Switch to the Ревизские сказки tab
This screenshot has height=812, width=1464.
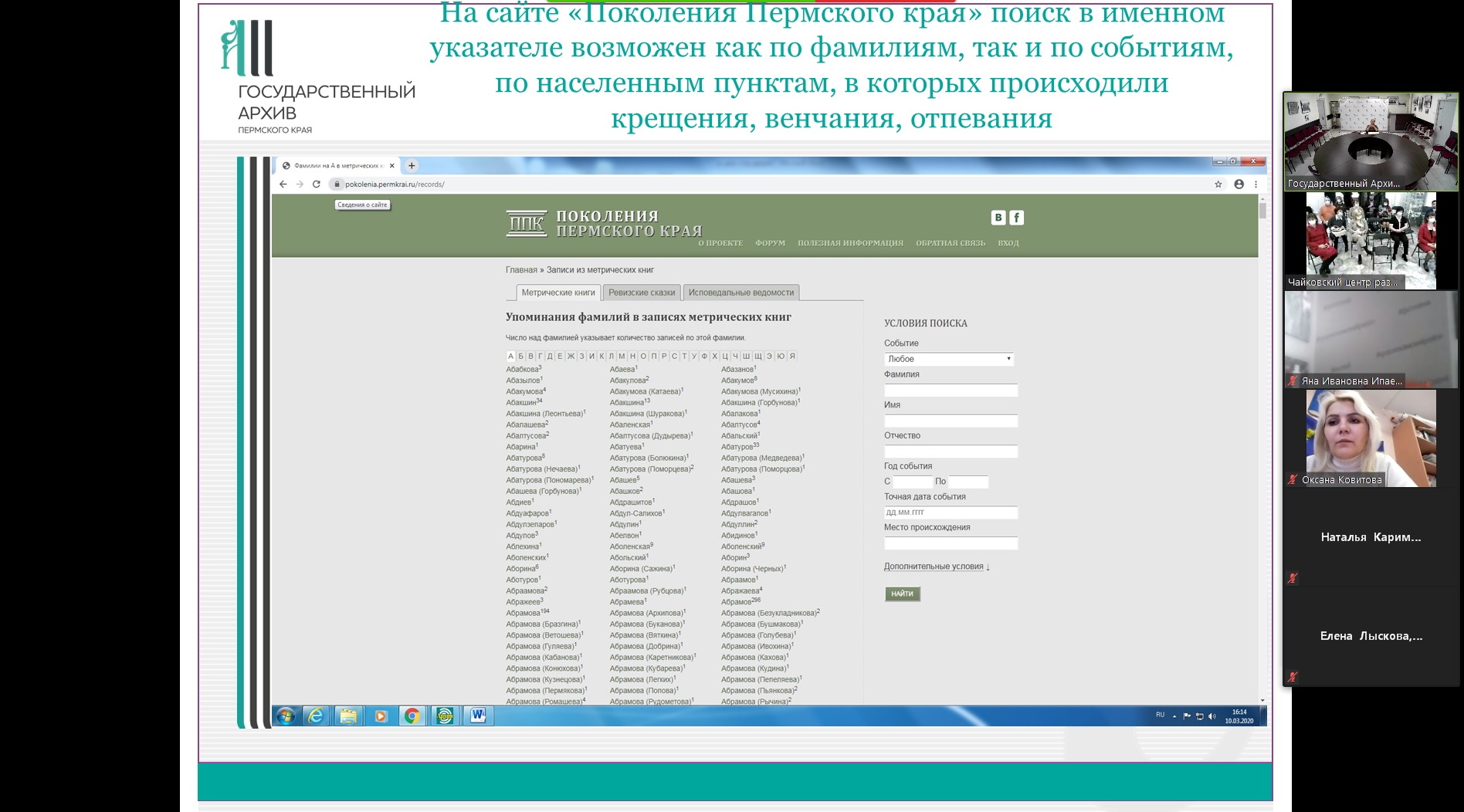click(641, 293)
